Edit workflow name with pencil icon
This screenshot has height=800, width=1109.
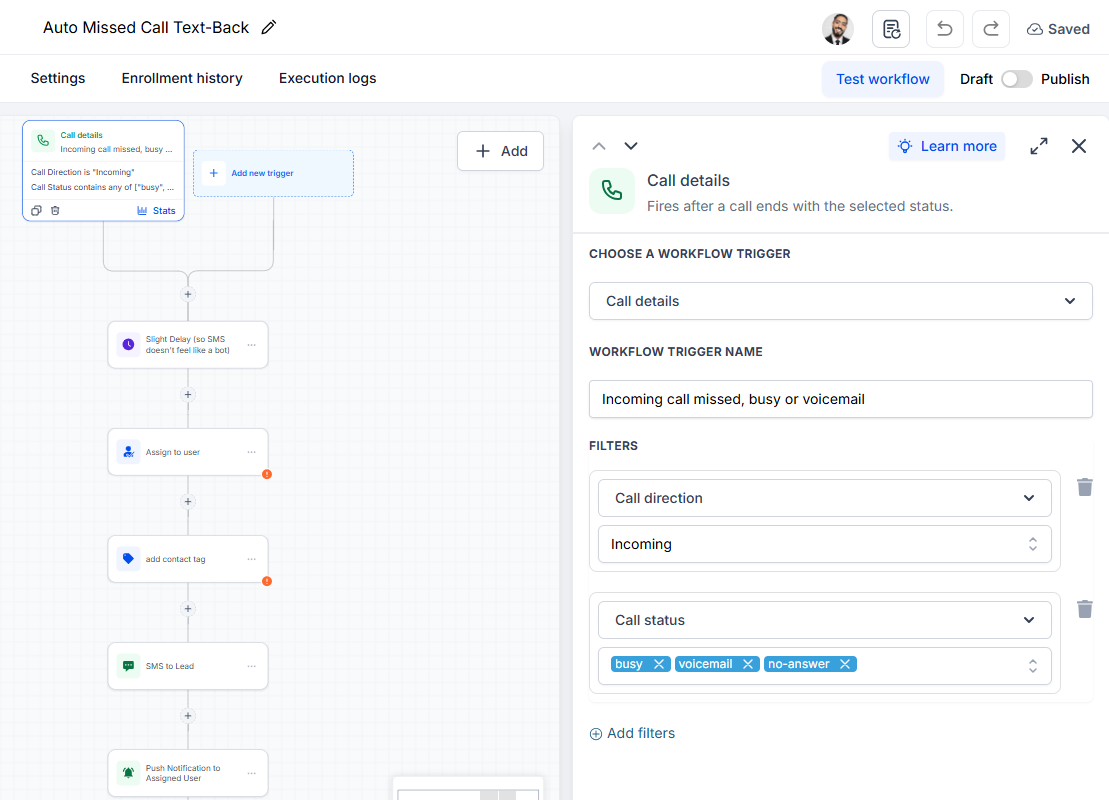[268, 28]
